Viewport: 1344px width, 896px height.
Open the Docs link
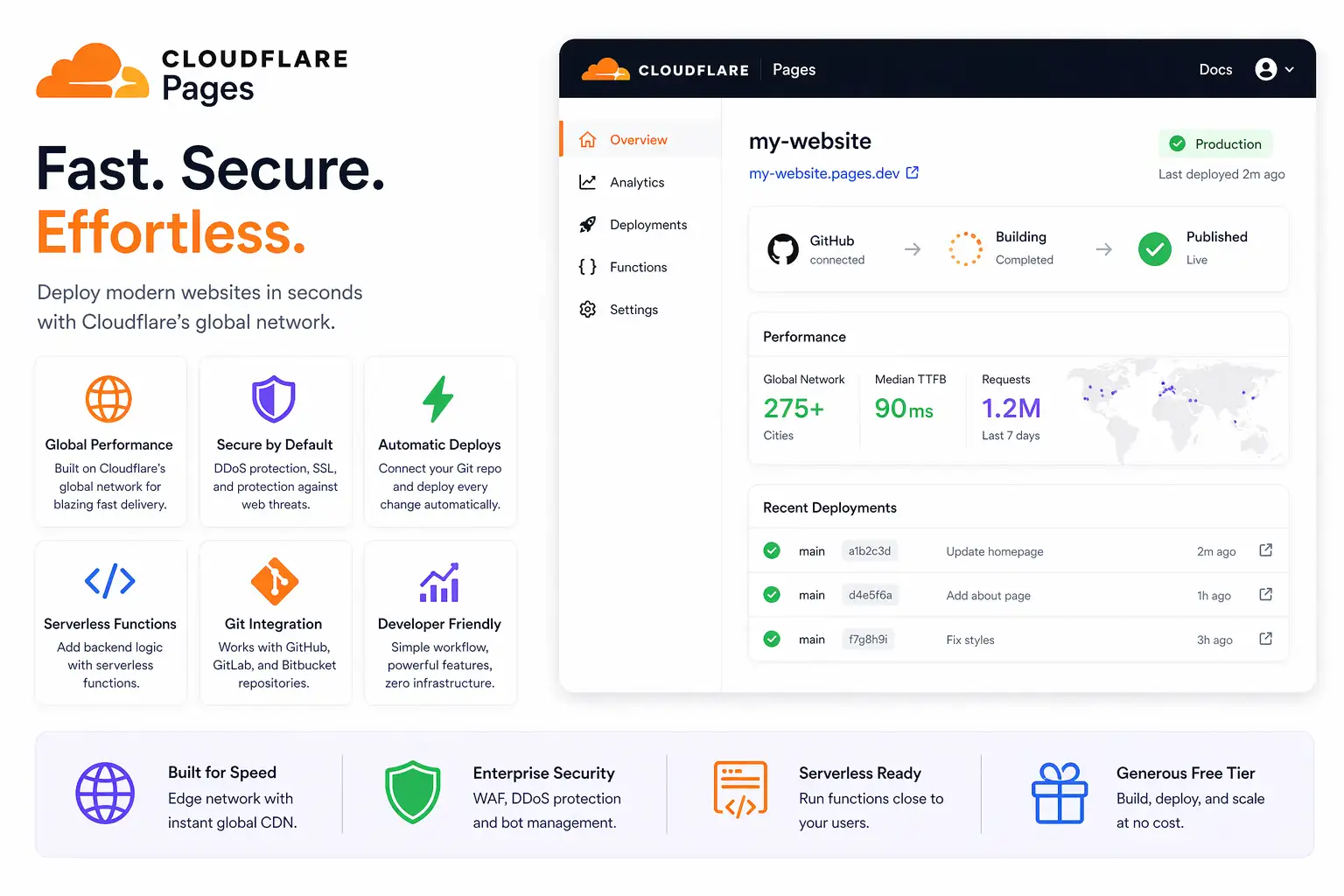click(x=1215, y=69)
